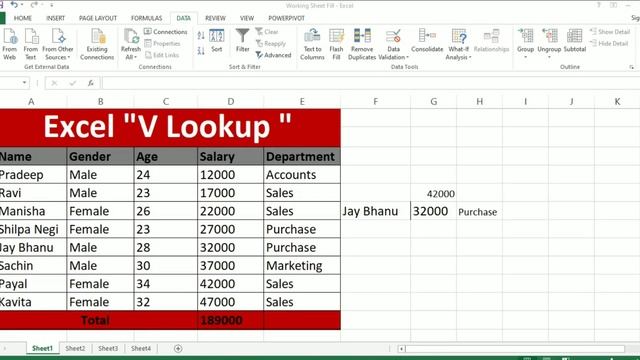Expand the Group dropdown arrow
The width and height of the screenshot is (640, 360).
coord(525,57)
